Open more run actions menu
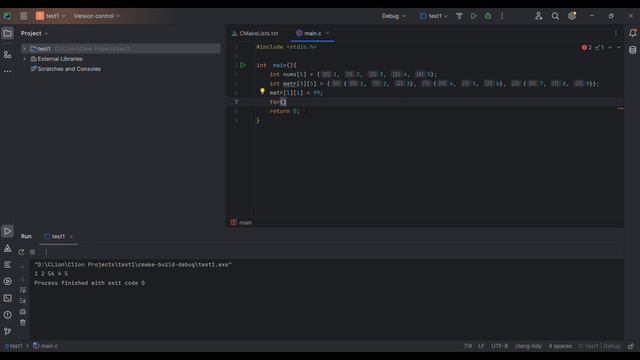Screen dimensions: 640x360 tap(502, 16)
